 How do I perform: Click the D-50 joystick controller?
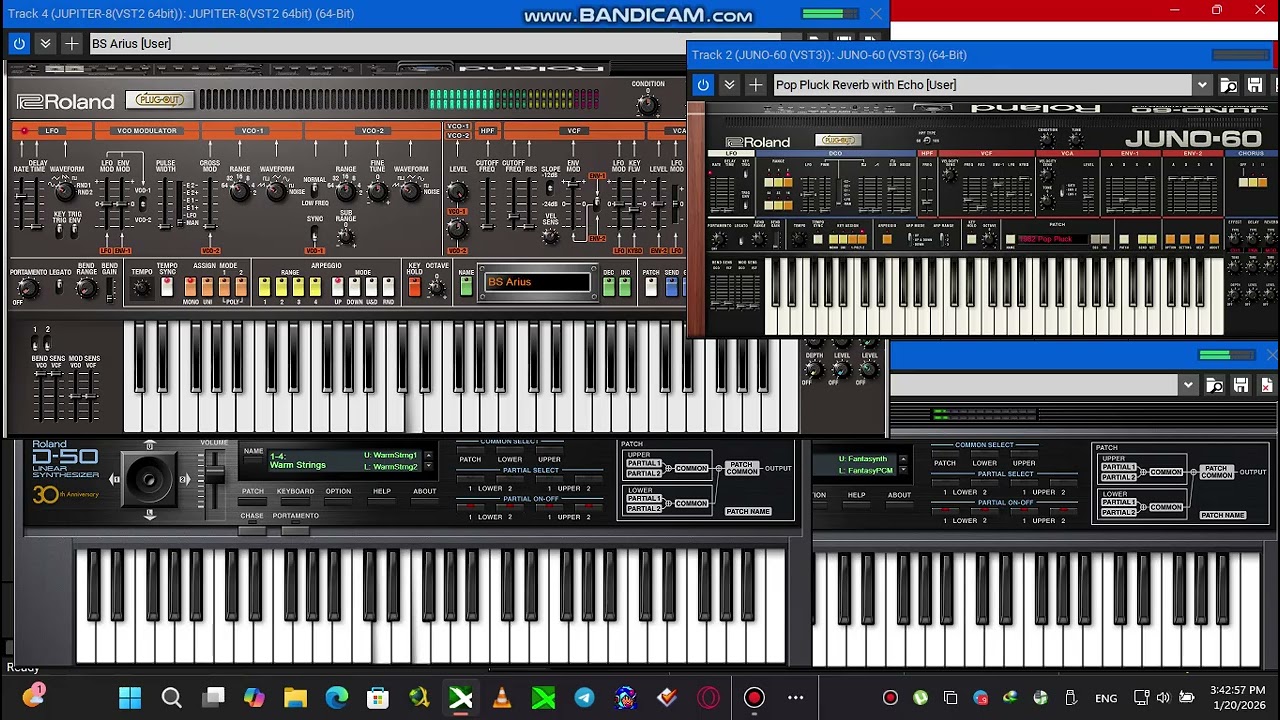pos(149,479)
